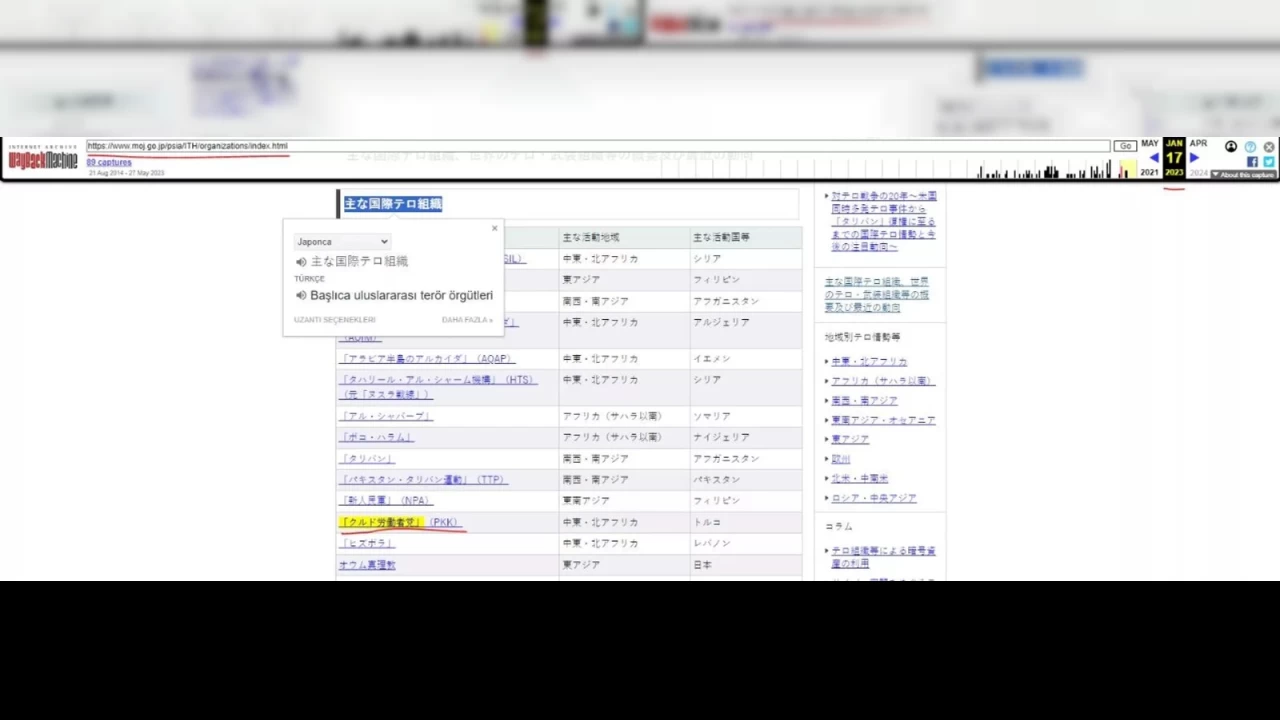Click the Wayback help question mark icon
This screenshot has height=720, width=1280.
[x=1250, y=147]
